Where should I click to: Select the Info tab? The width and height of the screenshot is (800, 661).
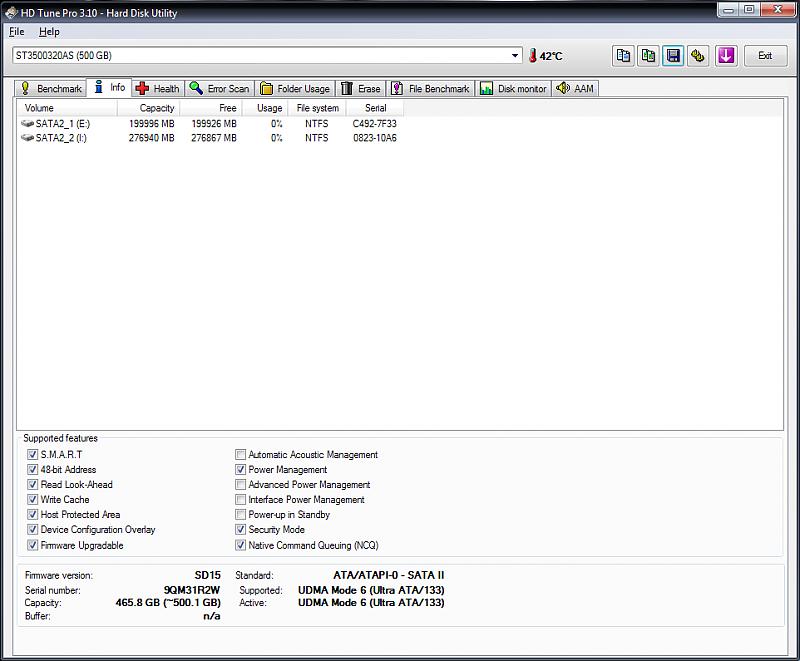click(109, 87)
